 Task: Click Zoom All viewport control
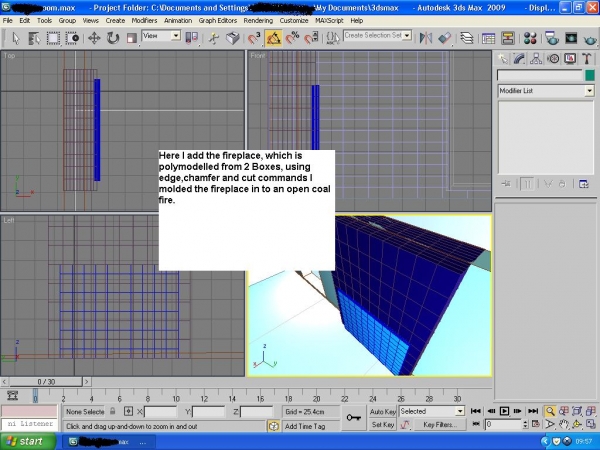[563, 411]
